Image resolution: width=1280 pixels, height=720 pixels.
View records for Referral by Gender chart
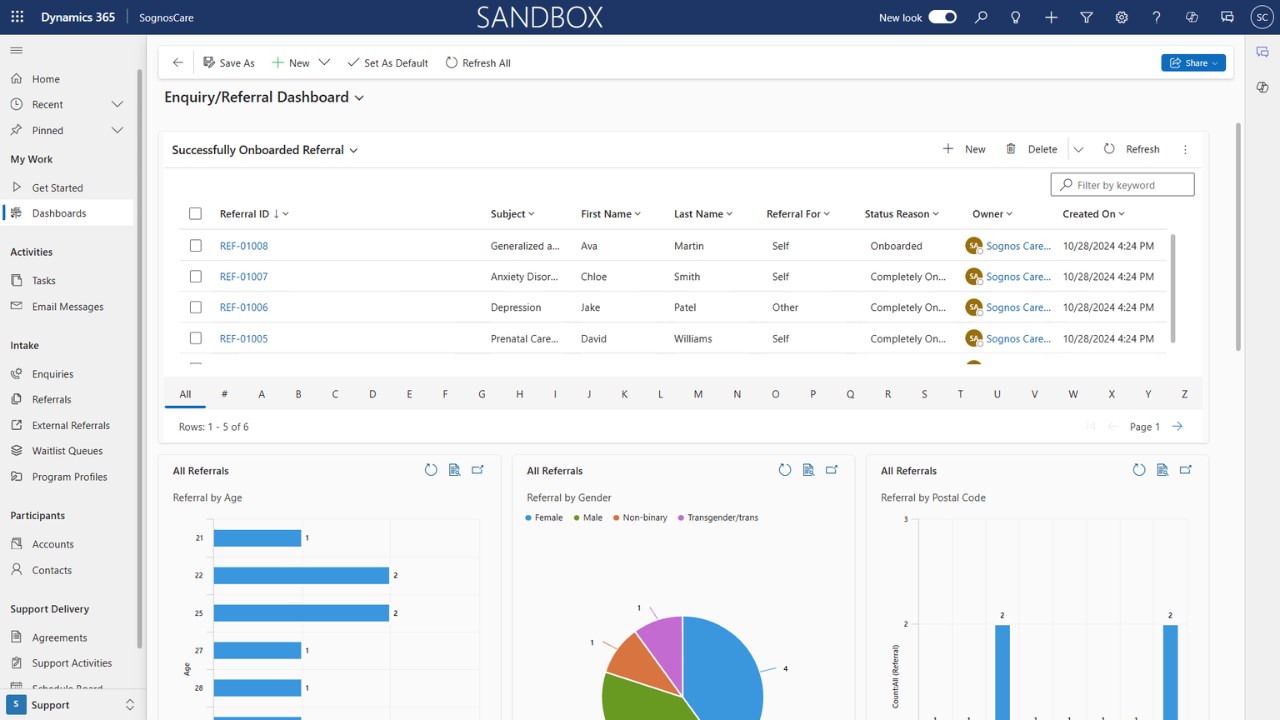tap(808, 470)
